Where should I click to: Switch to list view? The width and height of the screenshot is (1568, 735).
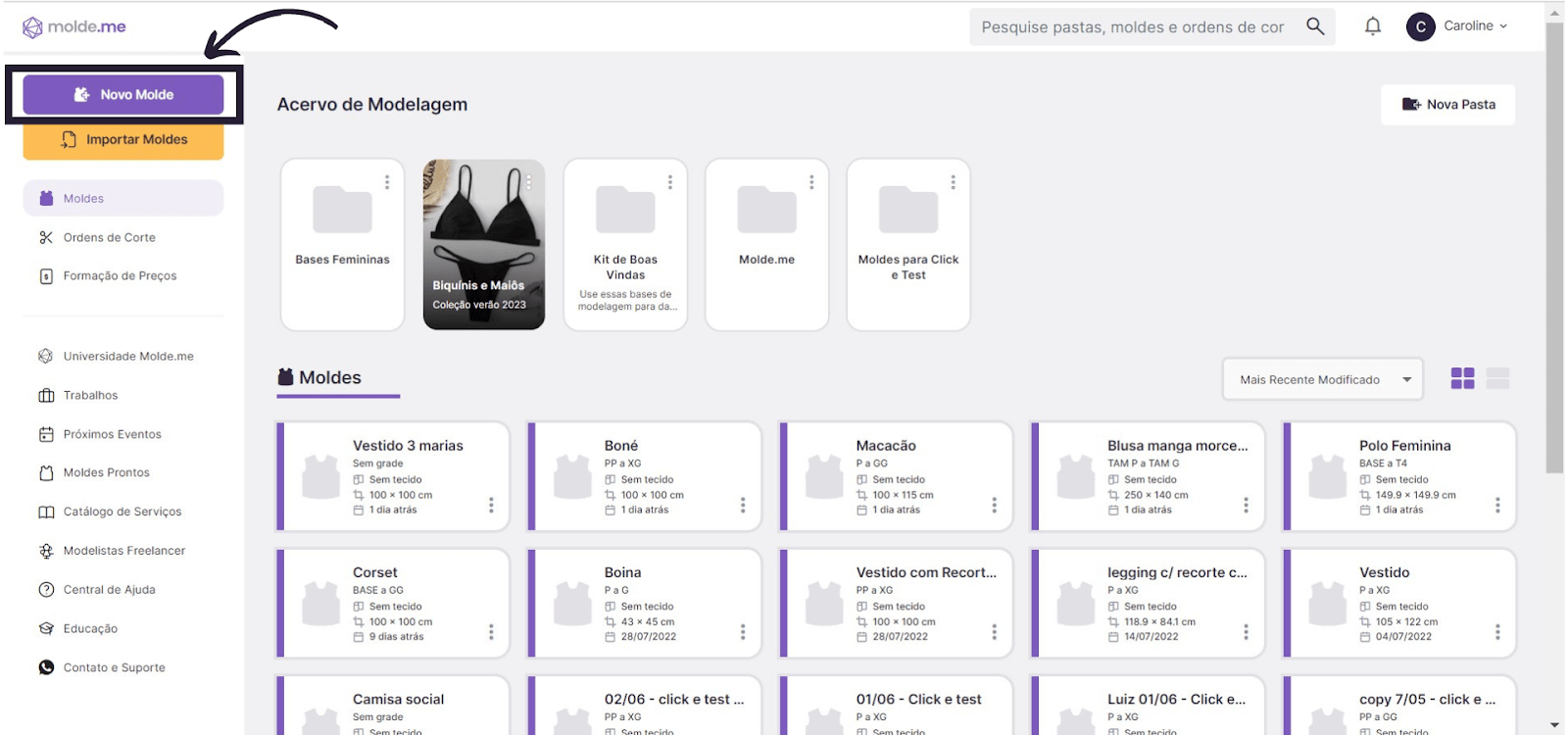[1497, 378]
